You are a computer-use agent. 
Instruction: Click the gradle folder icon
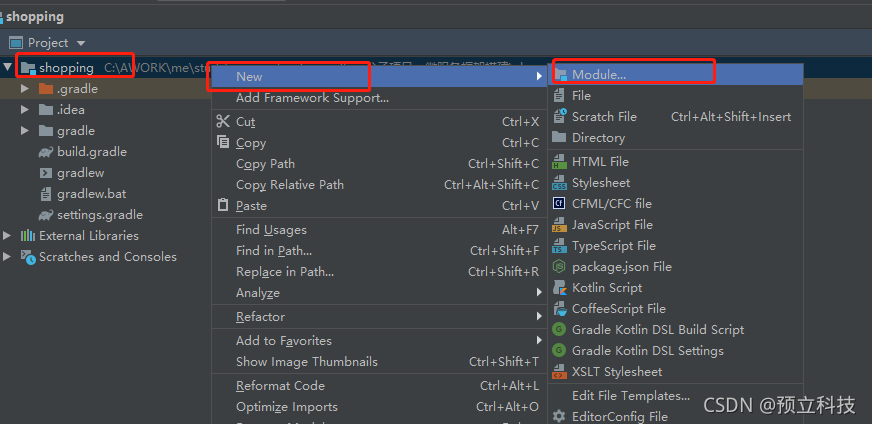click(x=46, y=131)
